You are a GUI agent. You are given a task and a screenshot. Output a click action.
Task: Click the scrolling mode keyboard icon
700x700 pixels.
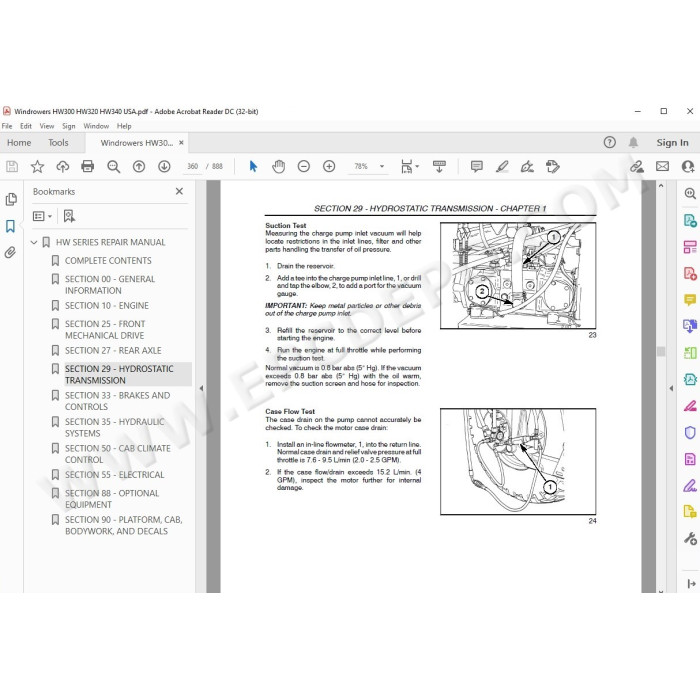point(439,167)
